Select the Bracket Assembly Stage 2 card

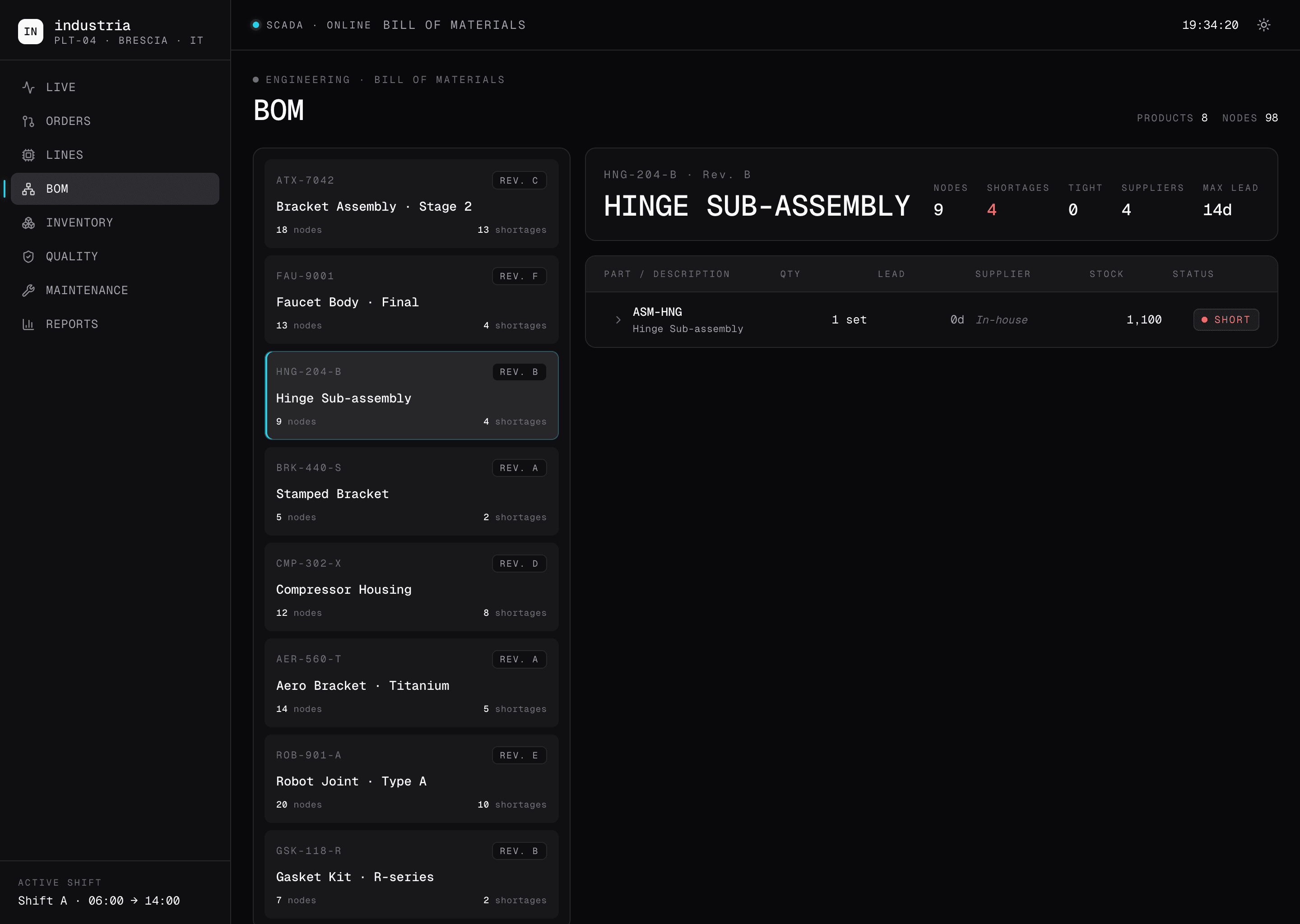click(412, 203)
